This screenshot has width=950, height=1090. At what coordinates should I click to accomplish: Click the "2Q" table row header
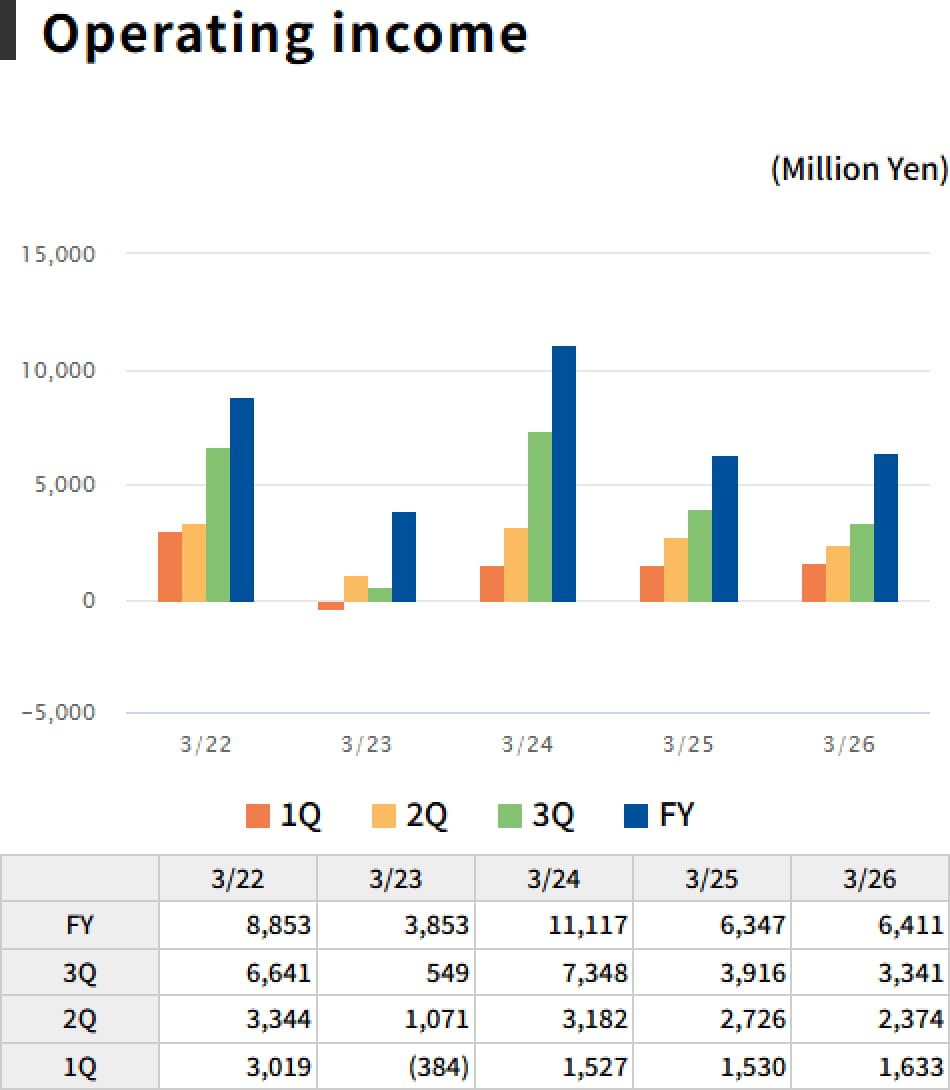pyautogui.click(x=80, y=1020)
